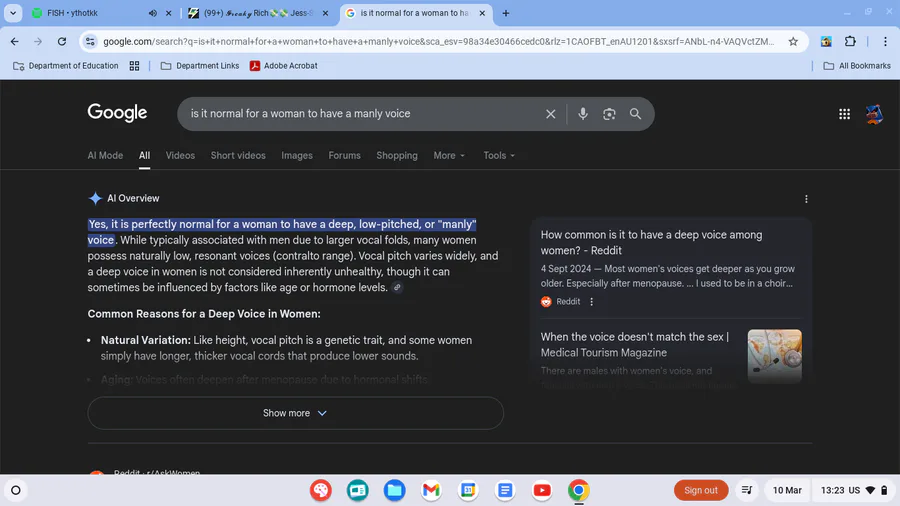Image resolution: width=900 pixels, height=506 pixels.
Task: Launch YouTube from the shelf
Action: pyautogui.click(x=542, y=490)
